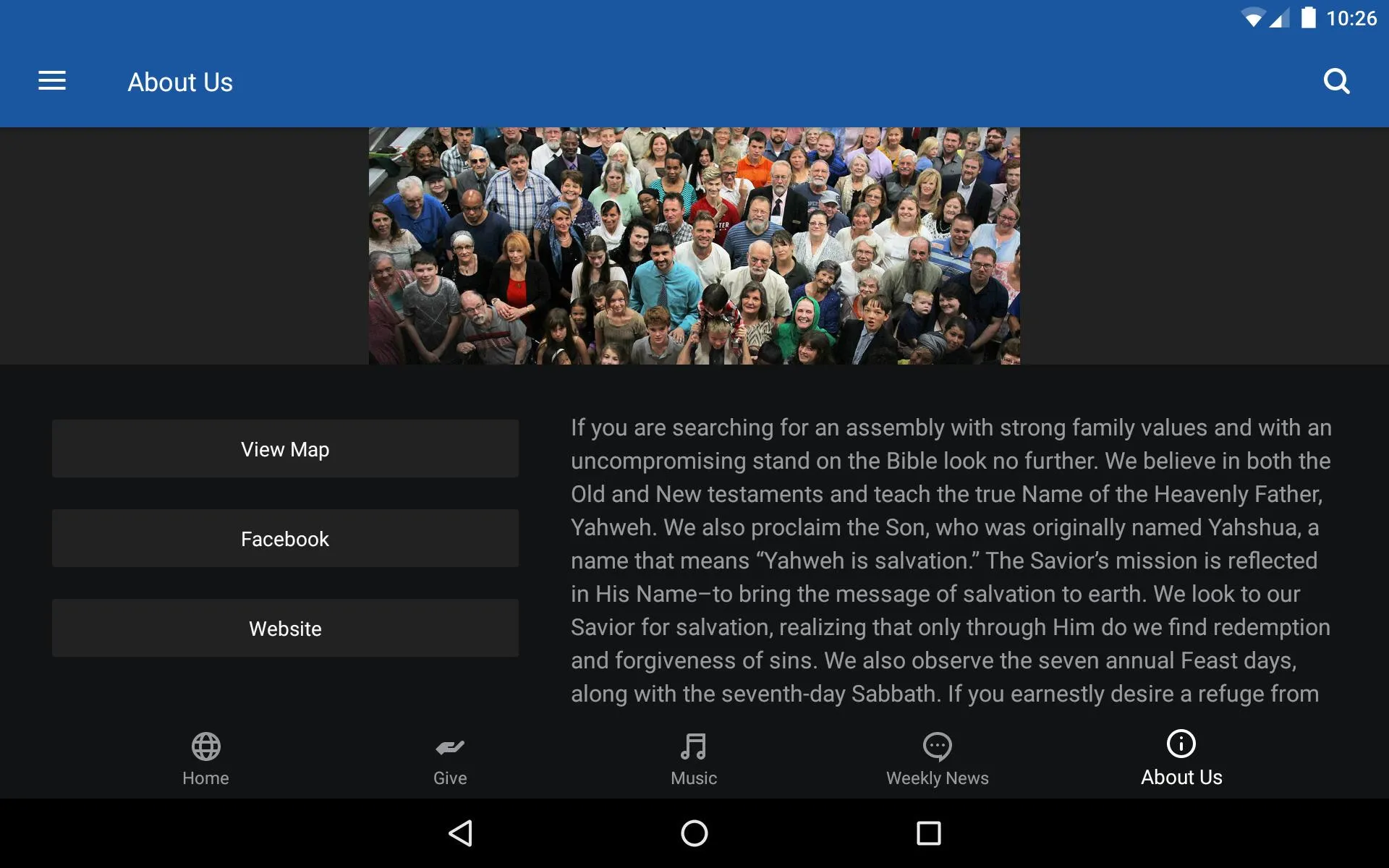Tap the Search magnifier icon

coord(1337,81)
